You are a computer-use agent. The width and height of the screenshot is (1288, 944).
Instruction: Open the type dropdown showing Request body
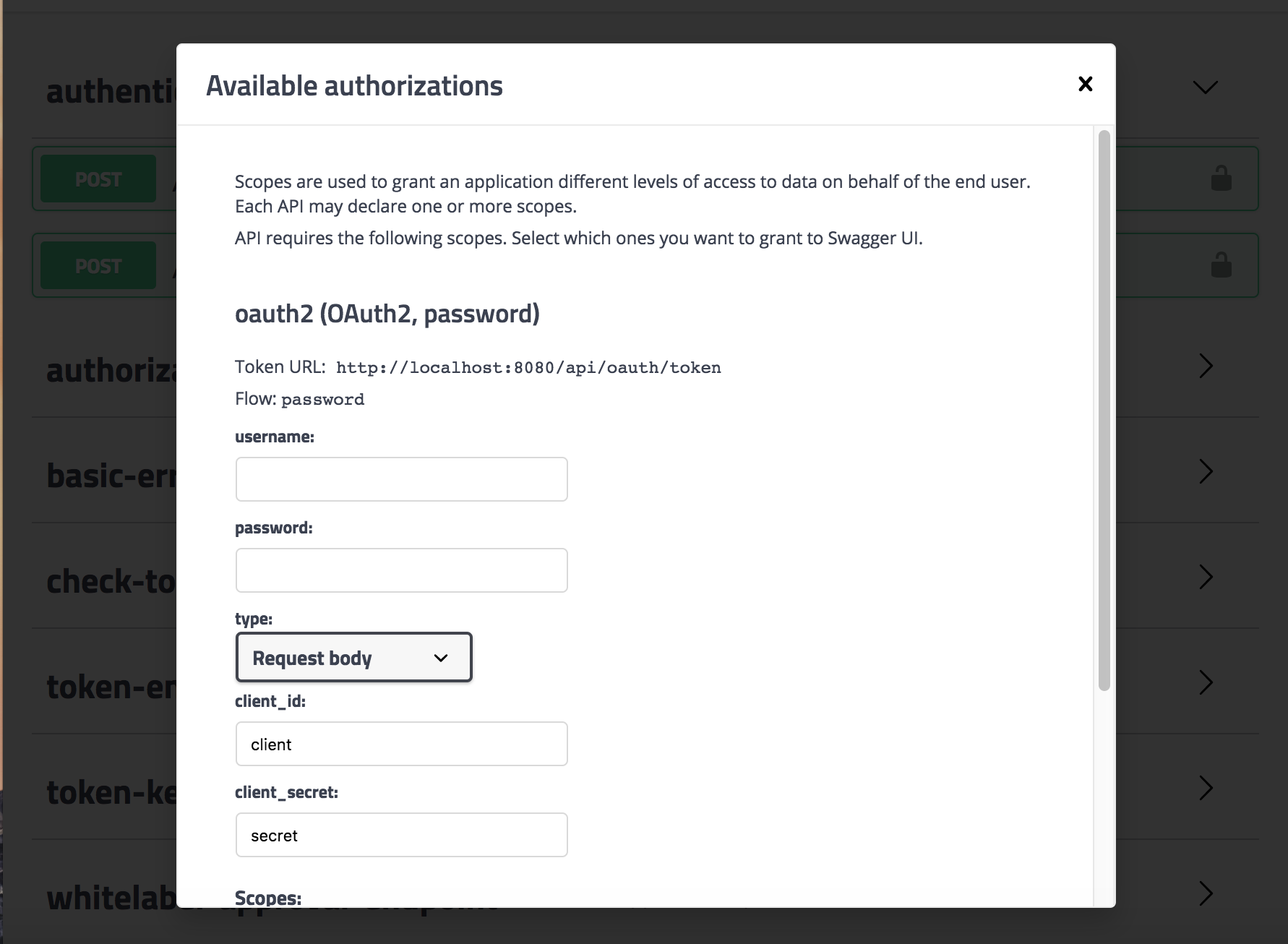tap(353, 657)
